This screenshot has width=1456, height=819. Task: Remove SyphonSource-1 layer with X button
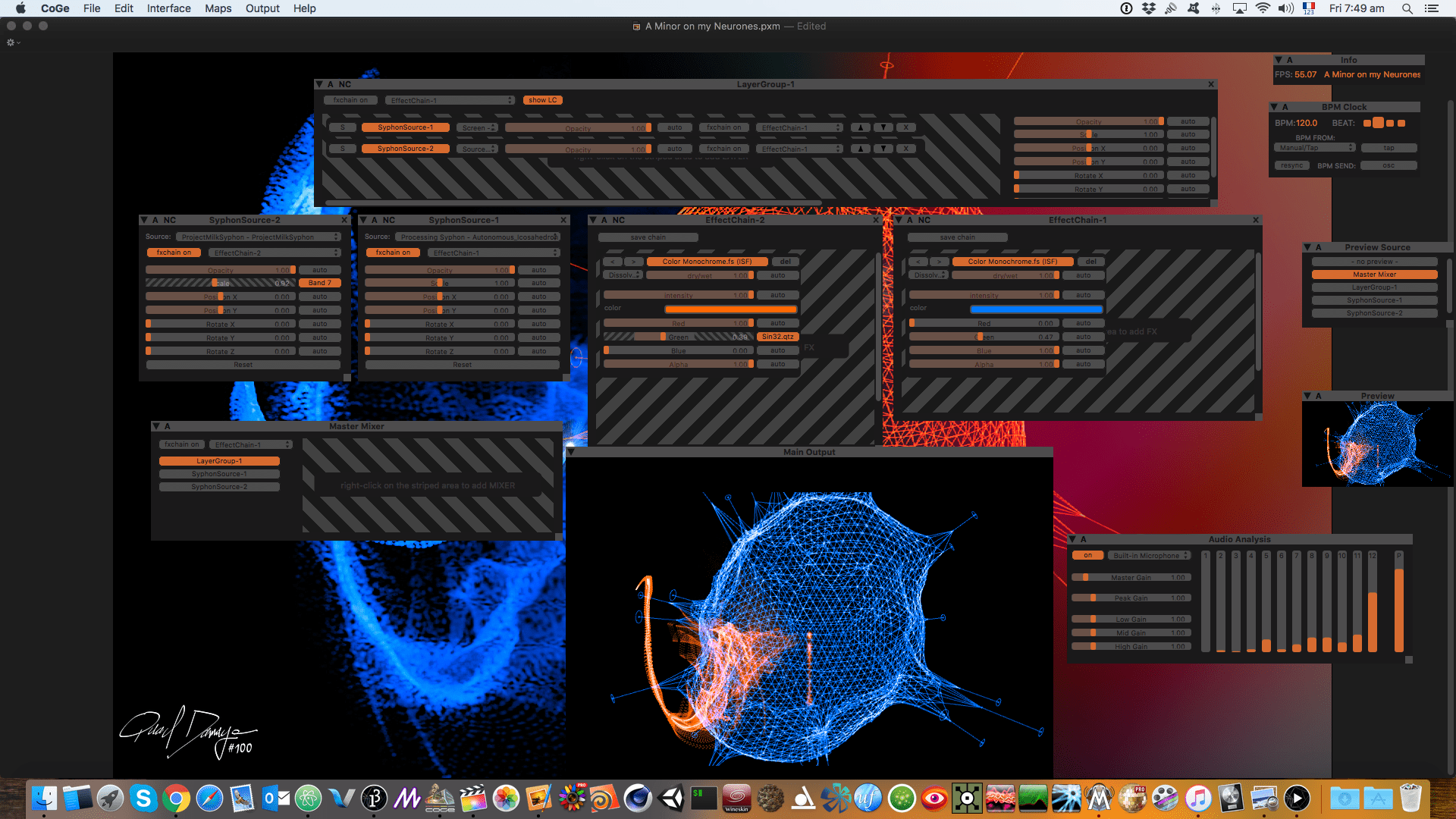click(x=905, y=127)
